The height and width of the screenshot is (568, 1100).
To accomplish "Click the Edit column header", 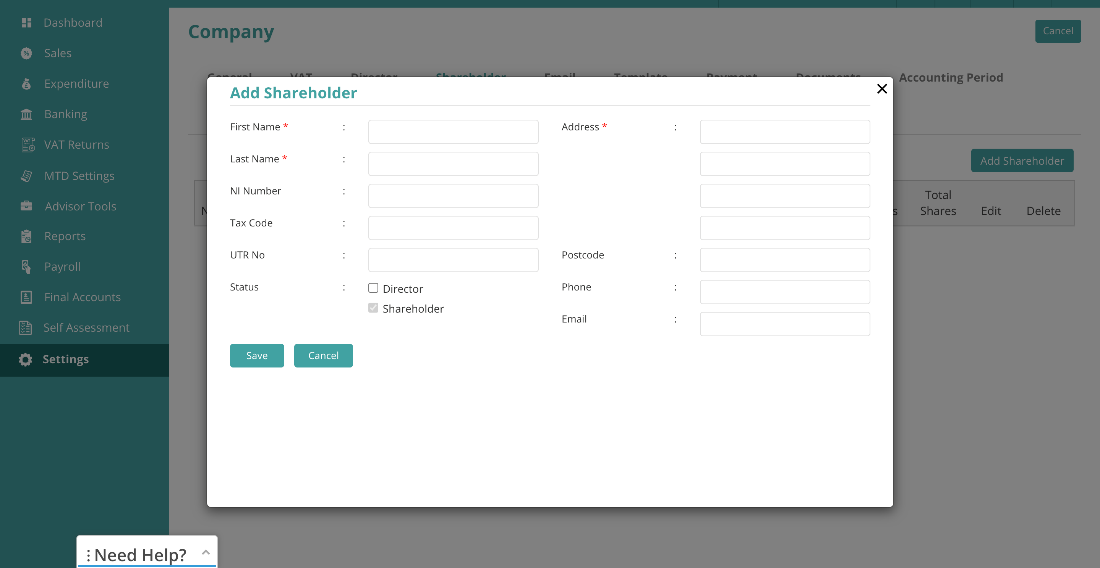I will [x=991, y=211].
